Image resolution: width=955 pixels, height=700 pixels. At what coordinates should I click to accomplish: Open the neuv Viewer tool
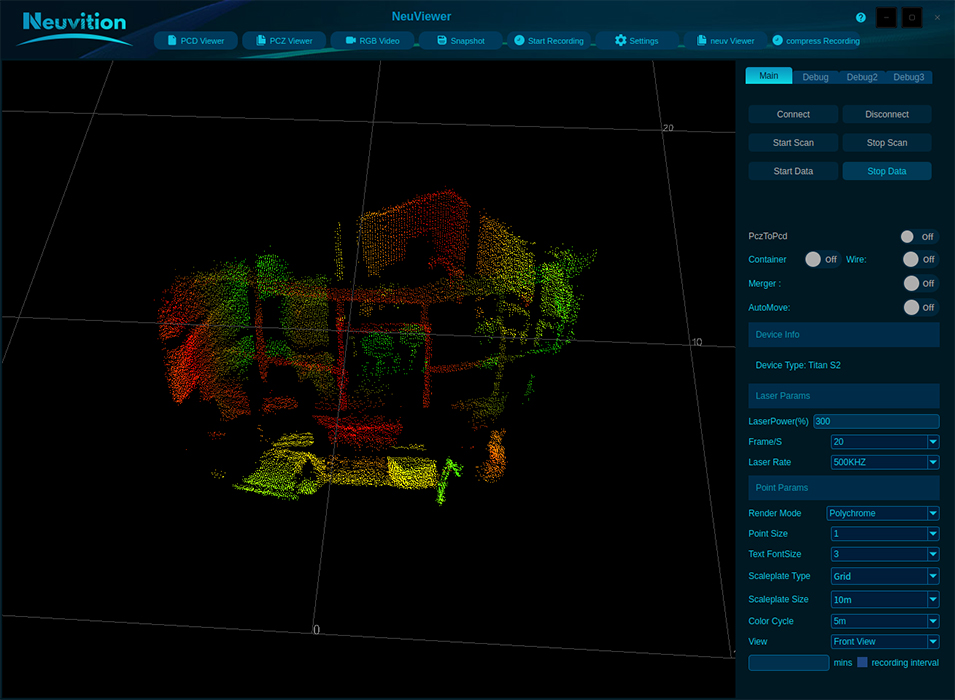click(725, 41)
